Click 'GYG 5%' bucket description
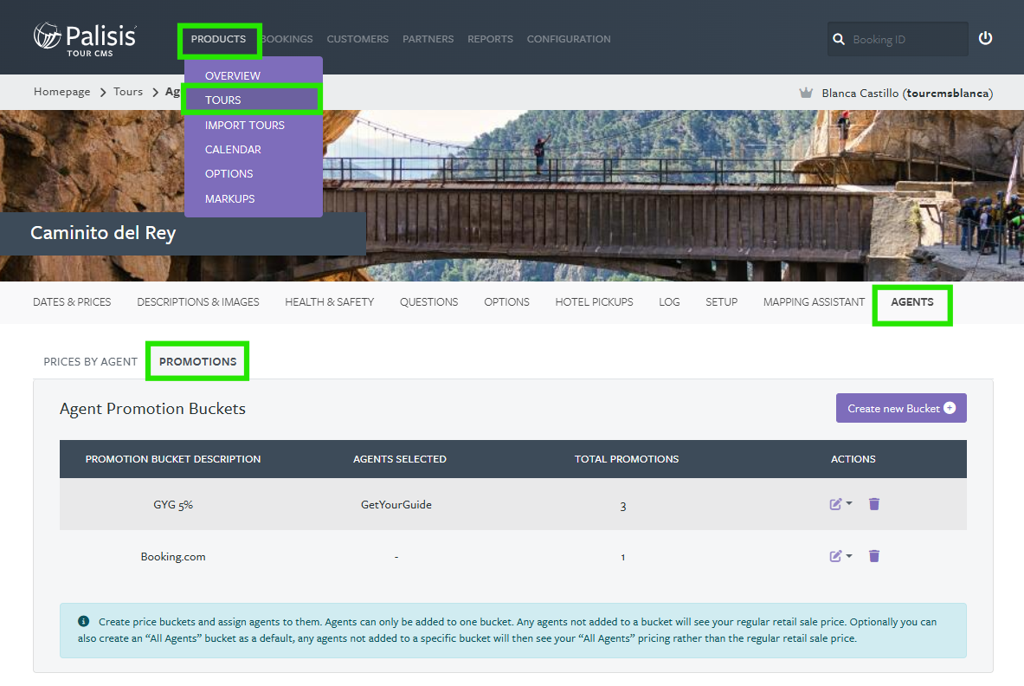1024x686 pixels. 173,504
